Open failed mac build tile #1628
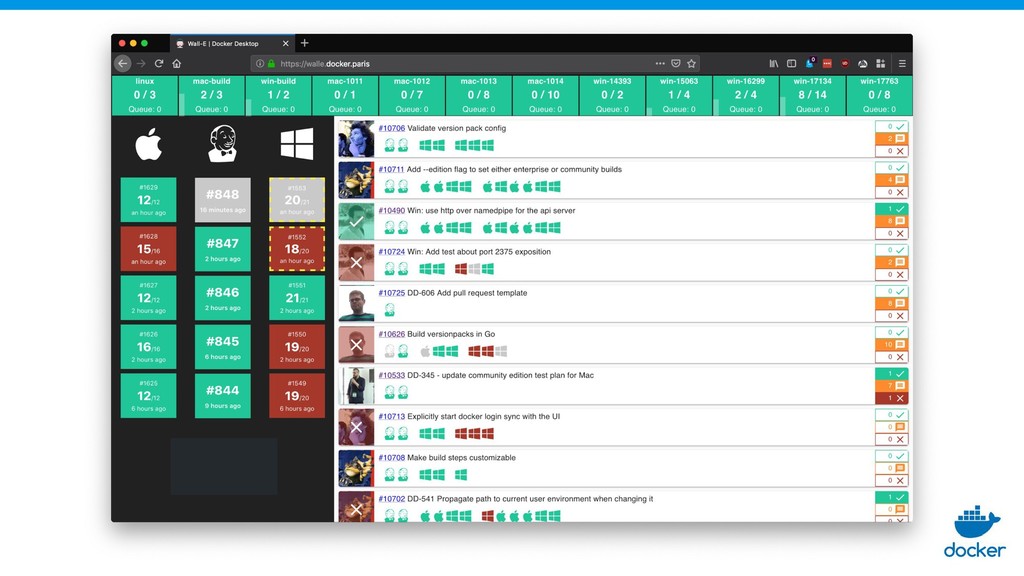The height and width of the screenshot is (576, 1024). [x=148, y=249]
